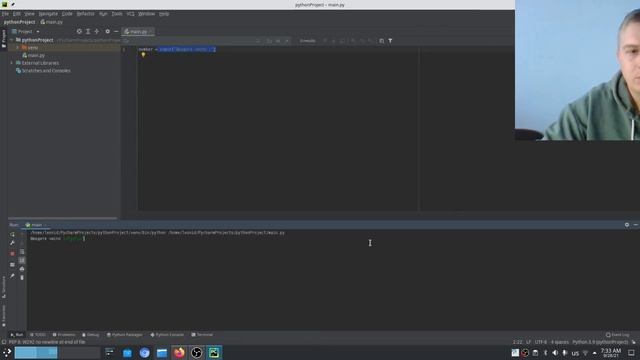This screenshot has width=640, height=360.
Task: Click the Python 3.9 interpreter status
Action: tap(600, 342)
